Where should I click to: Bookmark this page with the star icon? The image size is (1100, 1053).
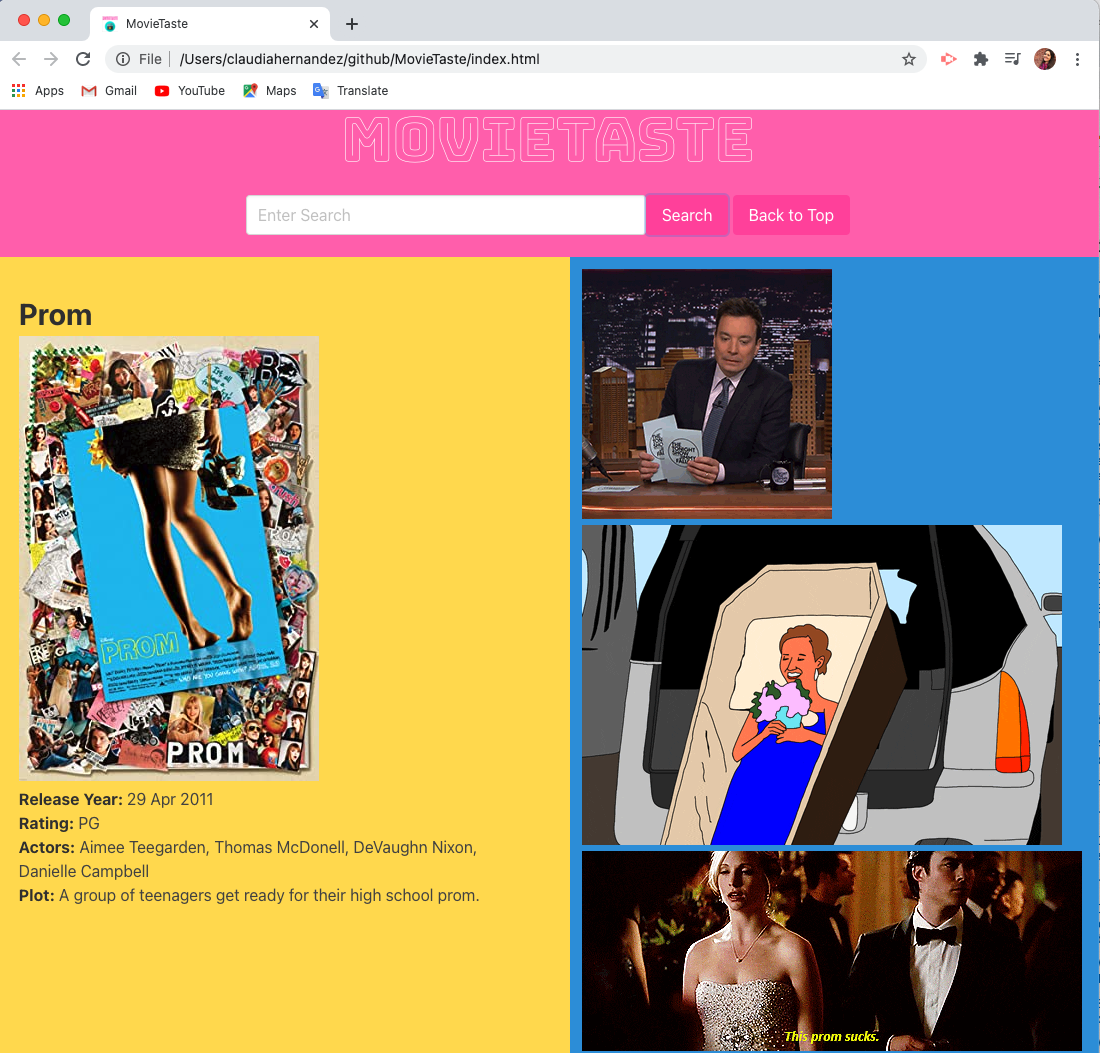pyautogui.click(x=908, y=59)
